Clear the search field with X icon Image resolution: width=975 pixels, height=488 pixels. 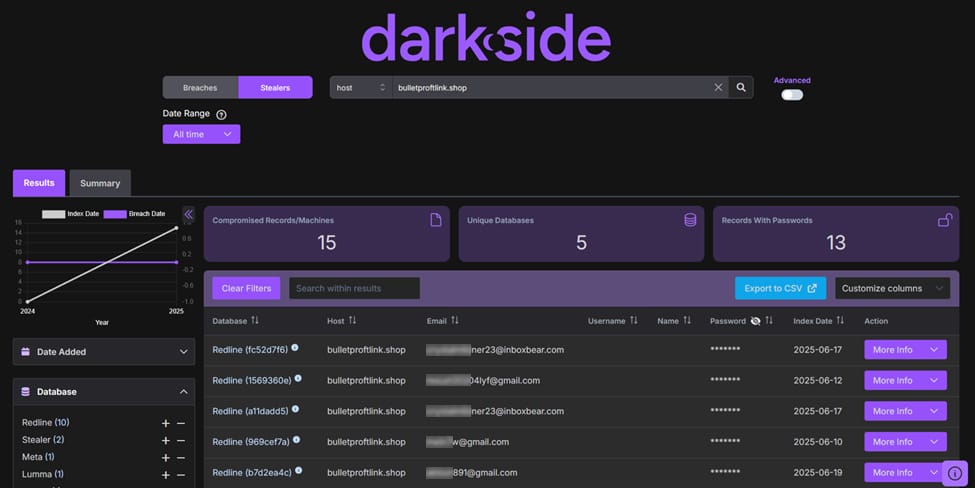(x=718, y=88)
